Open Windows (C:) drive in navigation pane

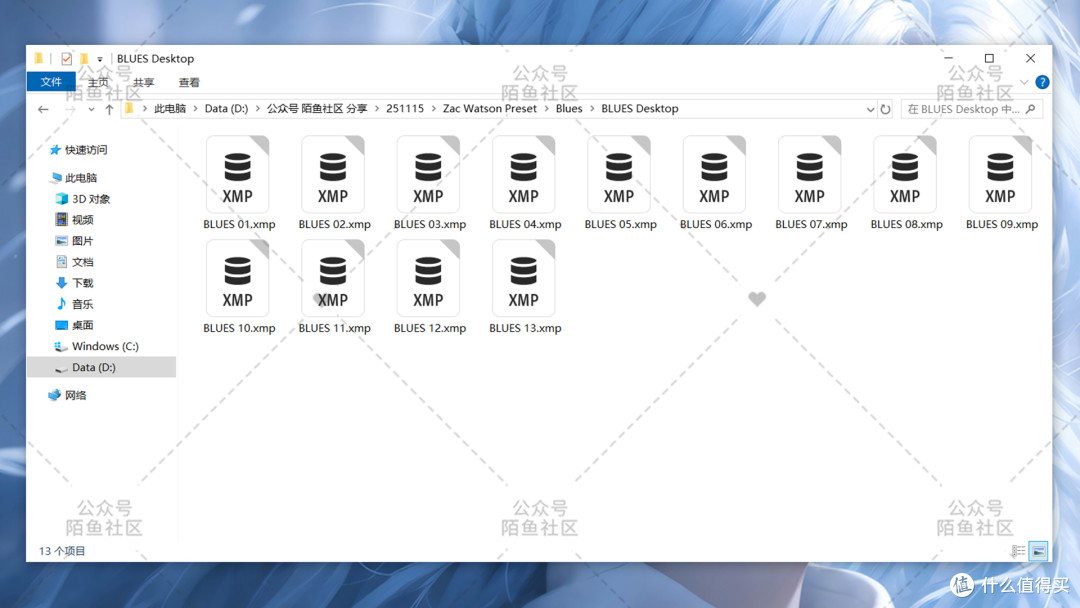coord(105,346)
